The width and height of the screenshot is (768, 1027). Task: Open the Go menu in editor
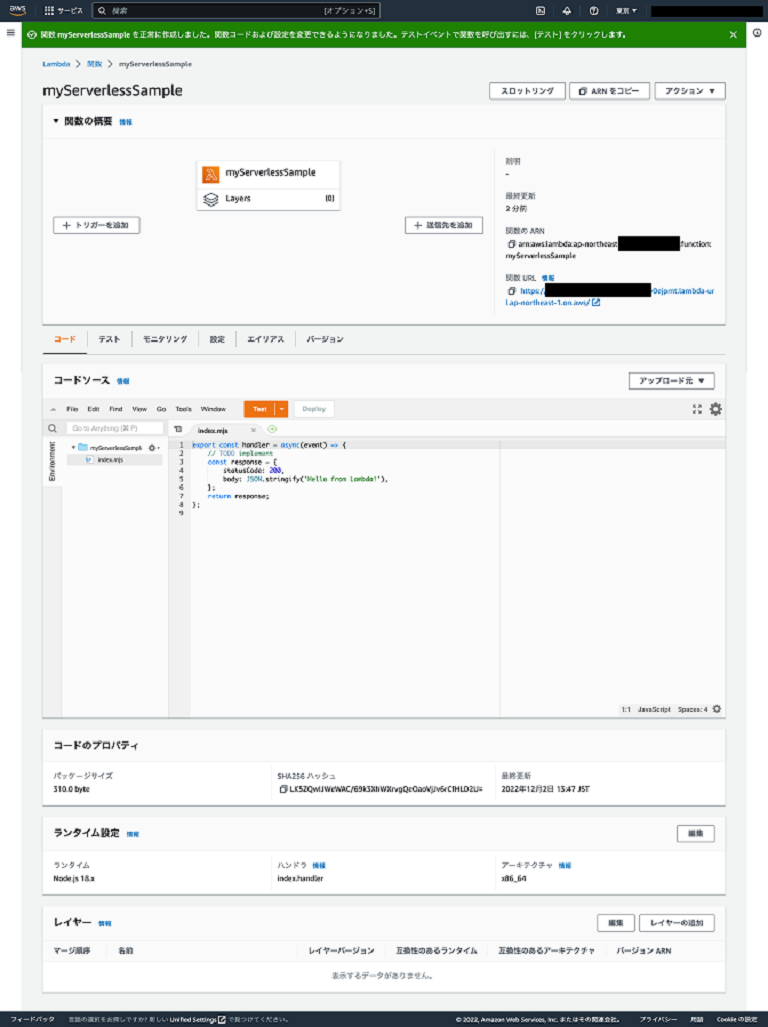click(161, 409)
